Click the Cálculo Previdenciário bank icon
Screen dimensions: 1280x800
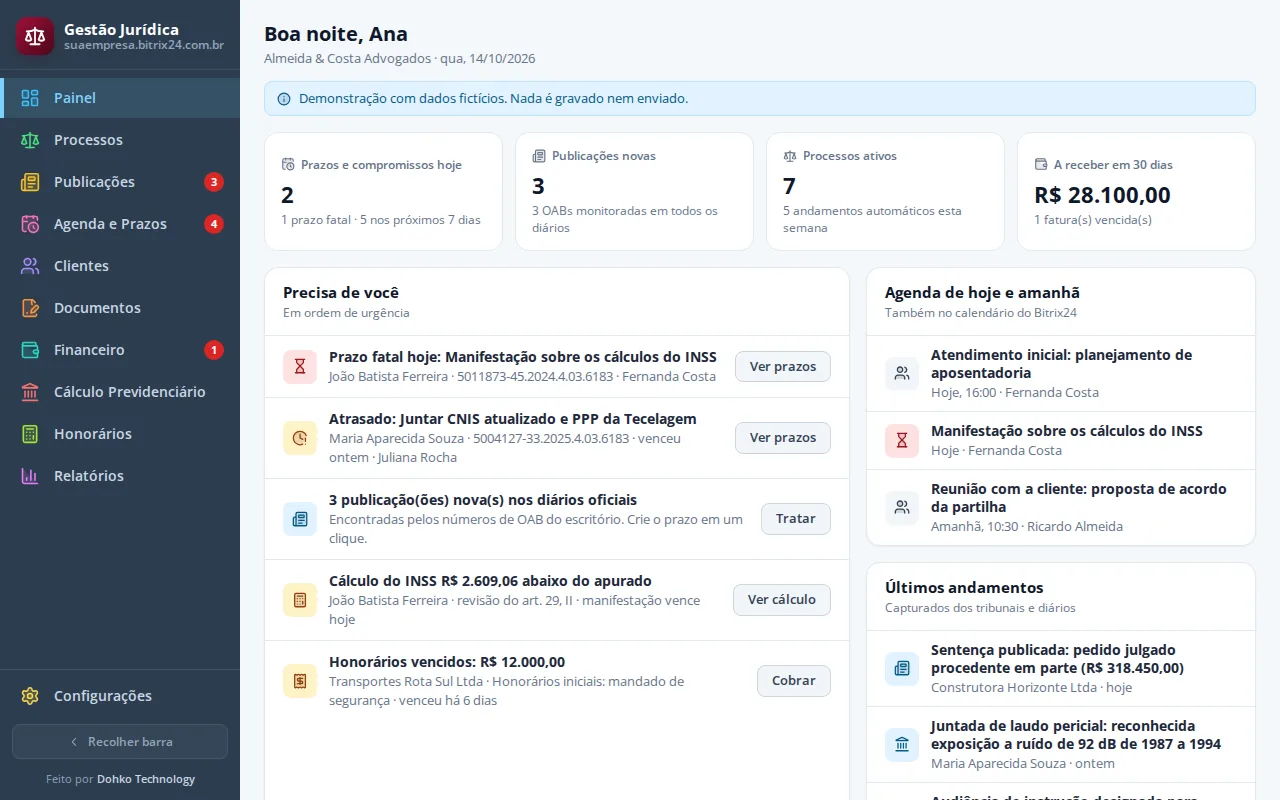tap(30, 392)
